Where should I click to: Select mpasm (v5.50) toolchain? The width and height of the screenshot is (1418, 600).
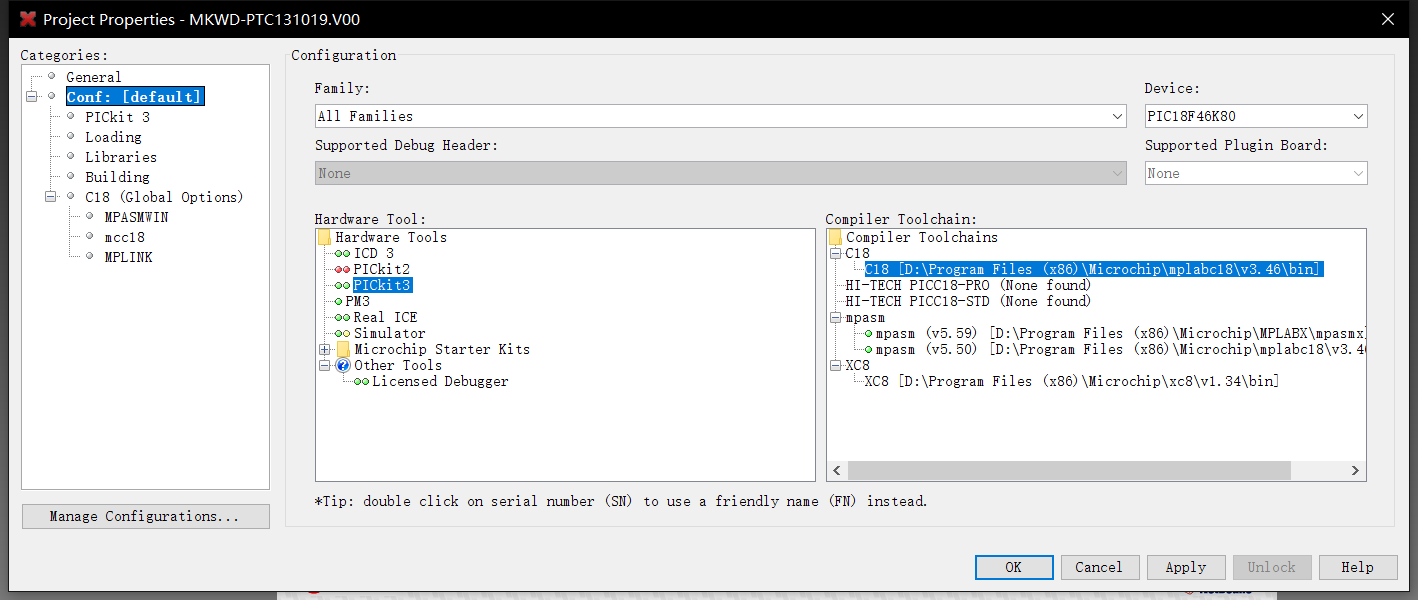tap(1120, 349)
